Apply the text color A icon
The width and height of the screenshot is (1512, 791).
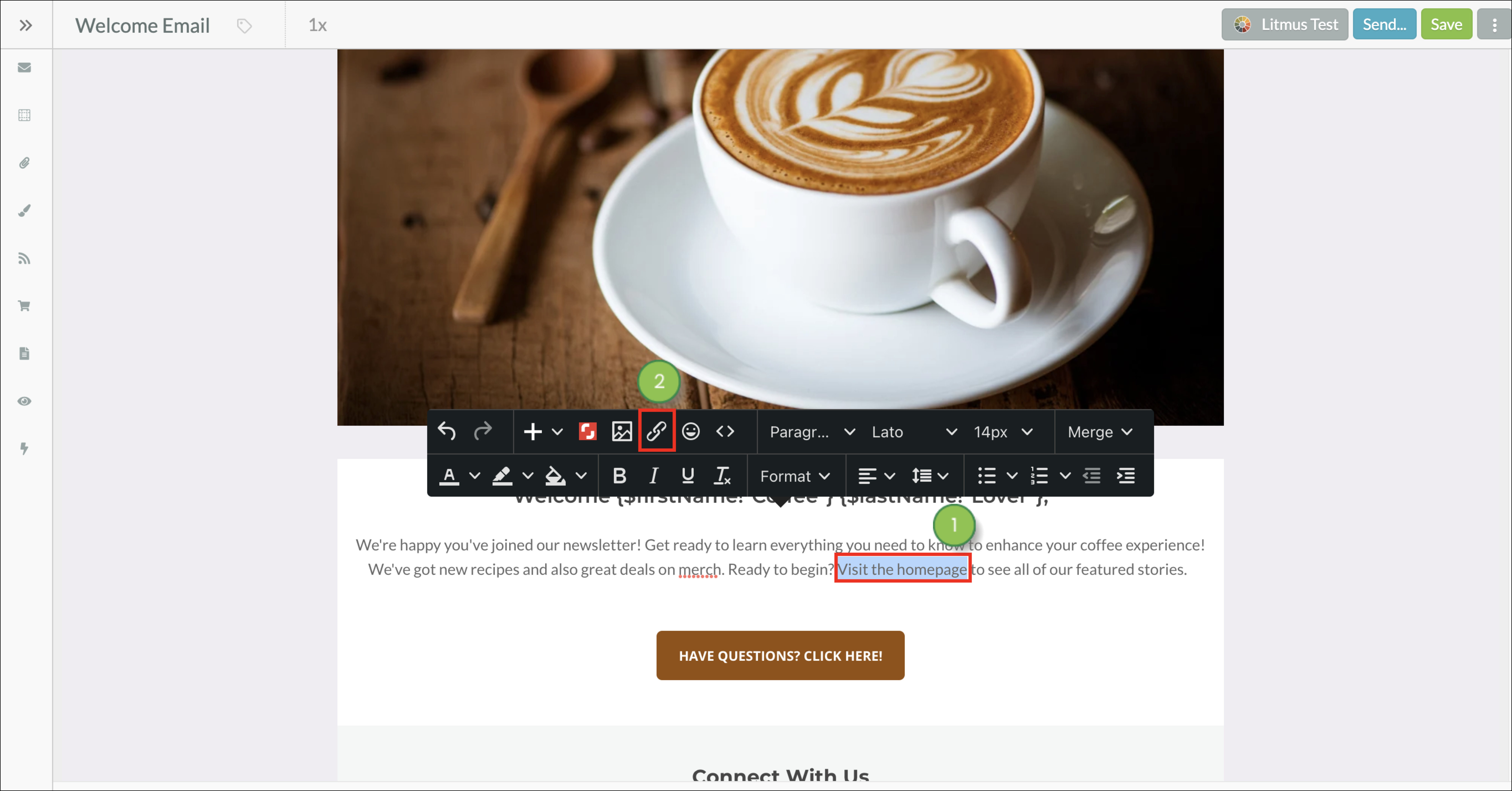tap(449, 476)
